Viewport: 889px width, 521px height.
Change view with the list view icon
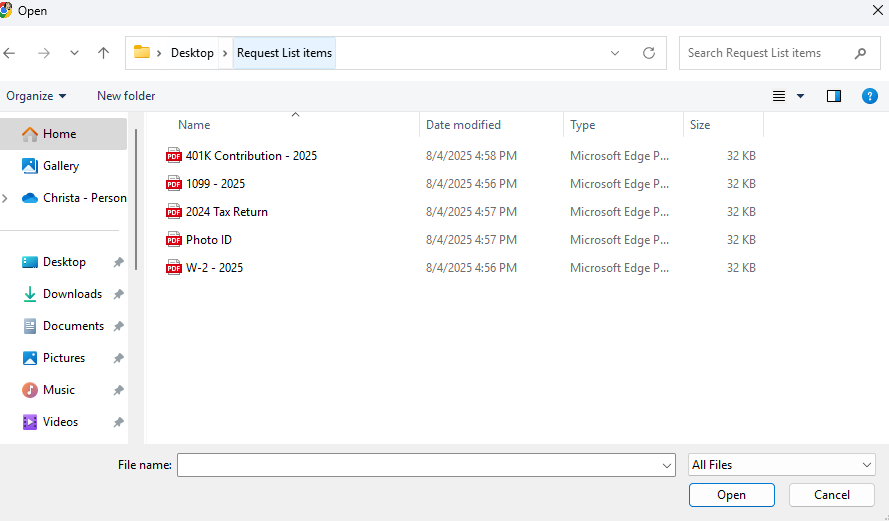pyautogui.click(x=779, y=96)
